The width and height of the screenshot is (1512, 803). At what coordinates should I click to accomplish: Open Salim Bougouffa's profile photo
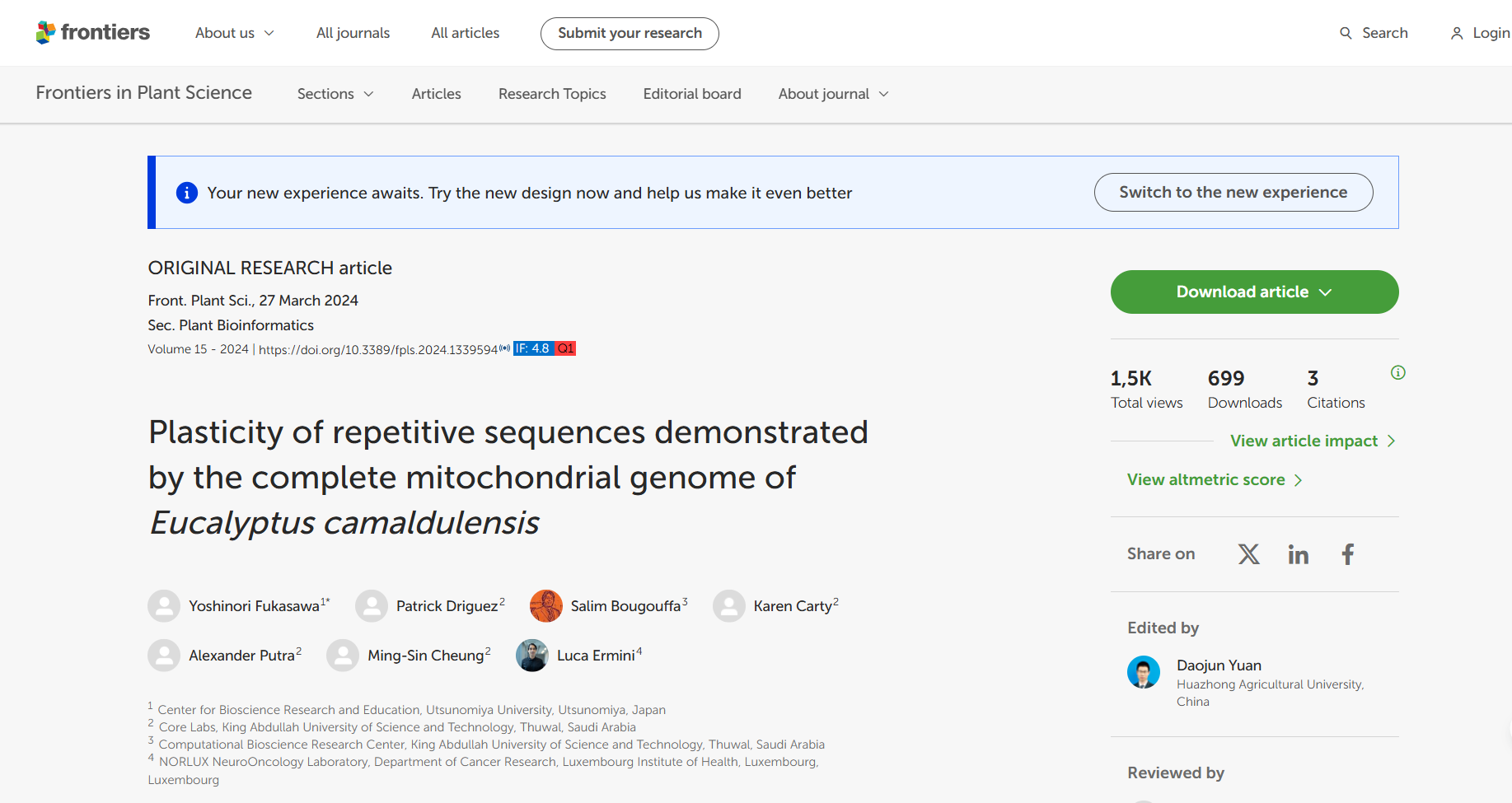[x=545, y=606]
